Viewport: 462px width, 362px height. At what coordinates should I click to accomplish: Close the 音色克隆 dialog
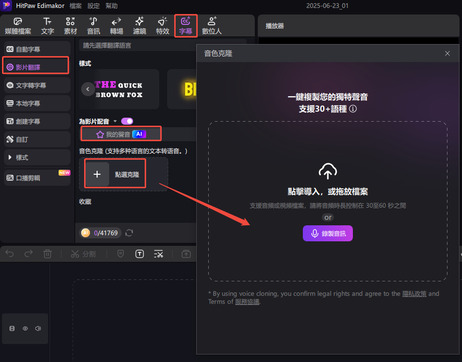pyautogui.click(x=447, y=53)
